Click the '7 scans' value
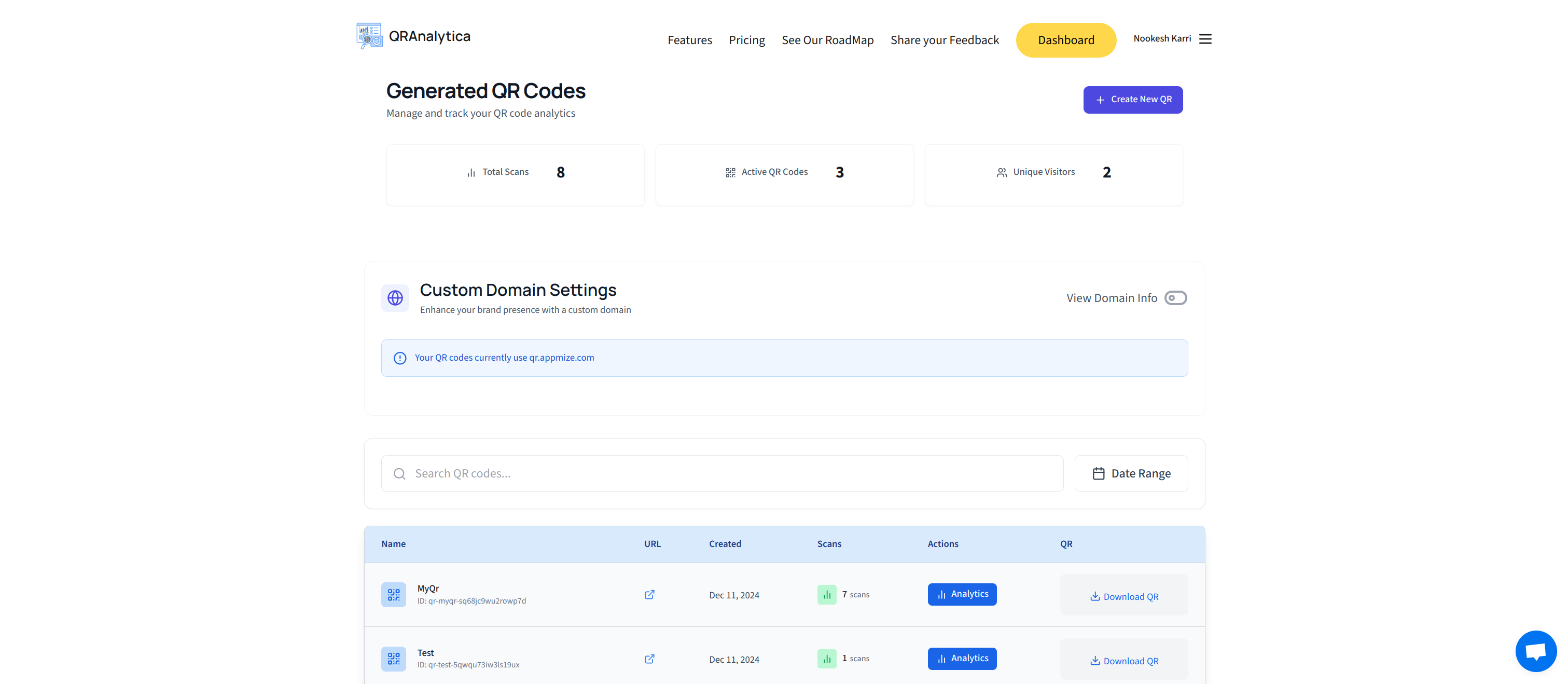The width and height of the screenshot is (1568, 684). [x=856, y=594]
